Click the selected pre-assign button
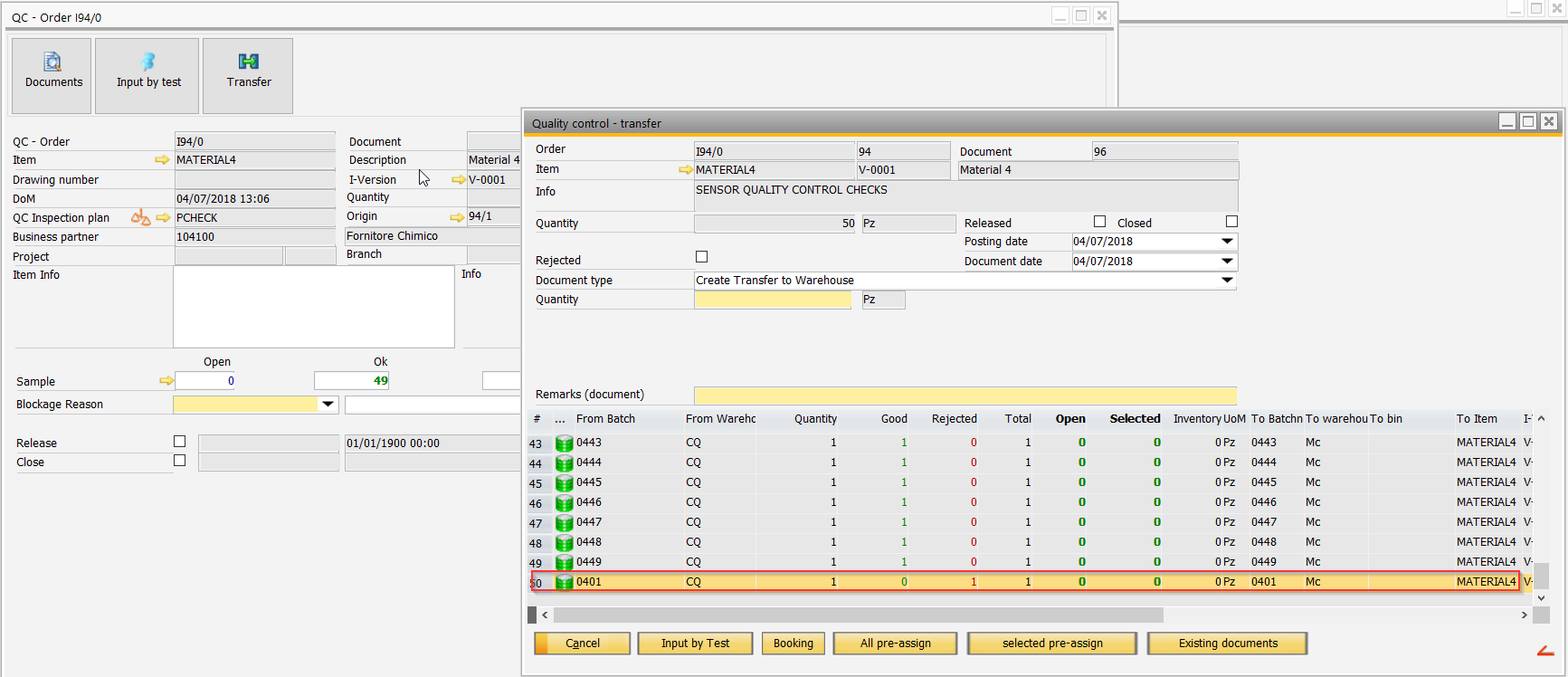The image size is (1568, 677). 1052,644
